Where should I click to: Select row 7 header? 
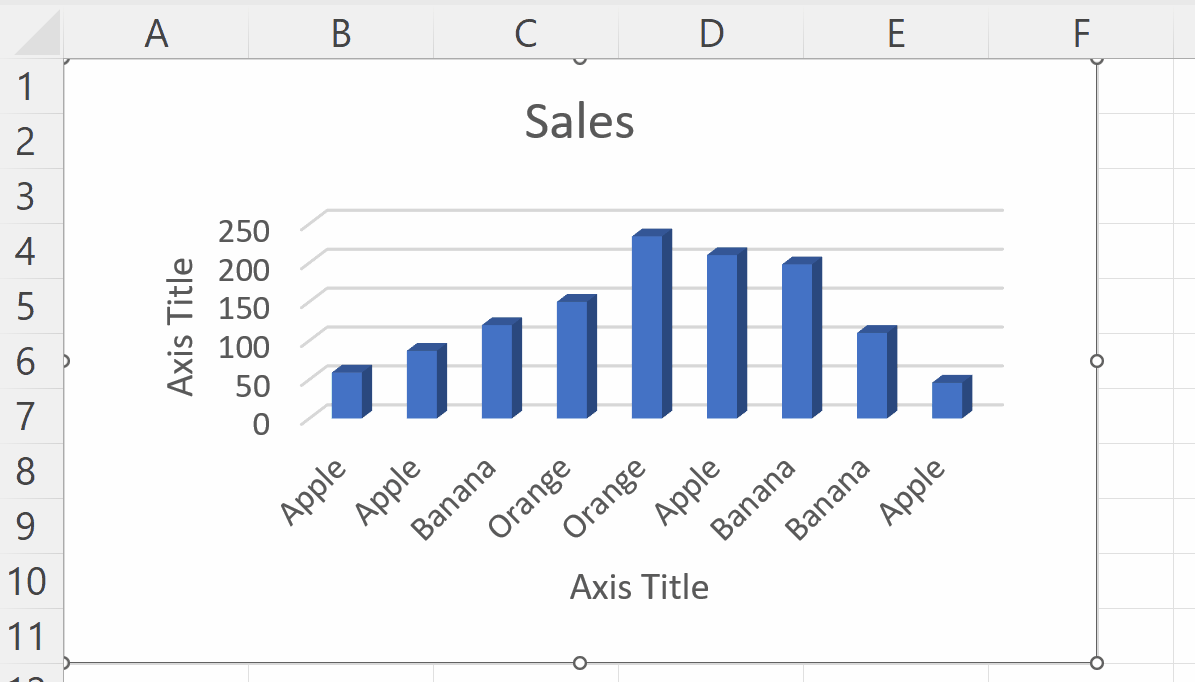coord(27,417)
